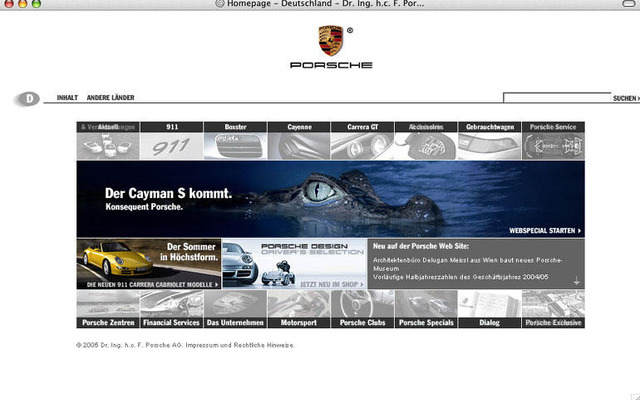Click the Dialog letter thumbnail

[489, 304]
